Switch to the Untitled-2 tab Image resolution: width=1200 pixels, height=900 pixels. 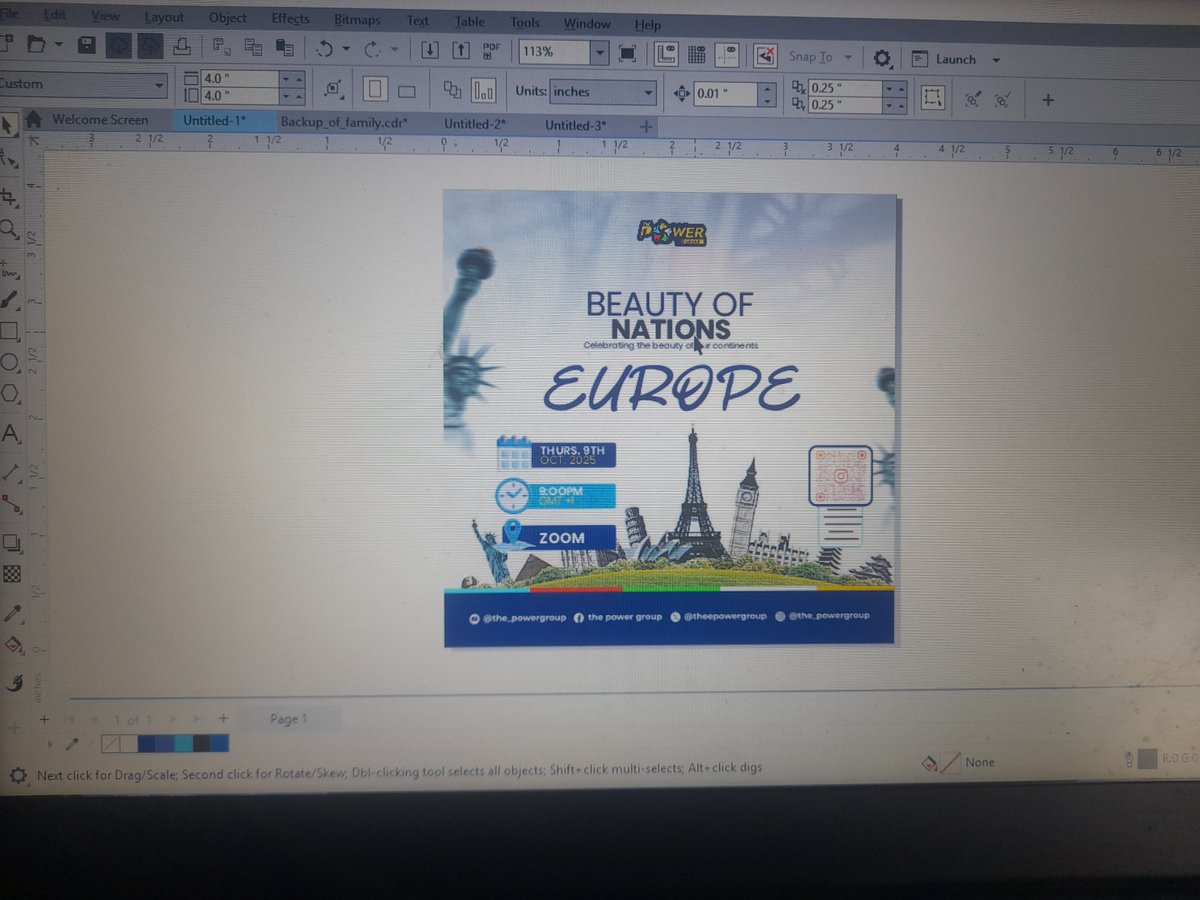pos(475,124)
